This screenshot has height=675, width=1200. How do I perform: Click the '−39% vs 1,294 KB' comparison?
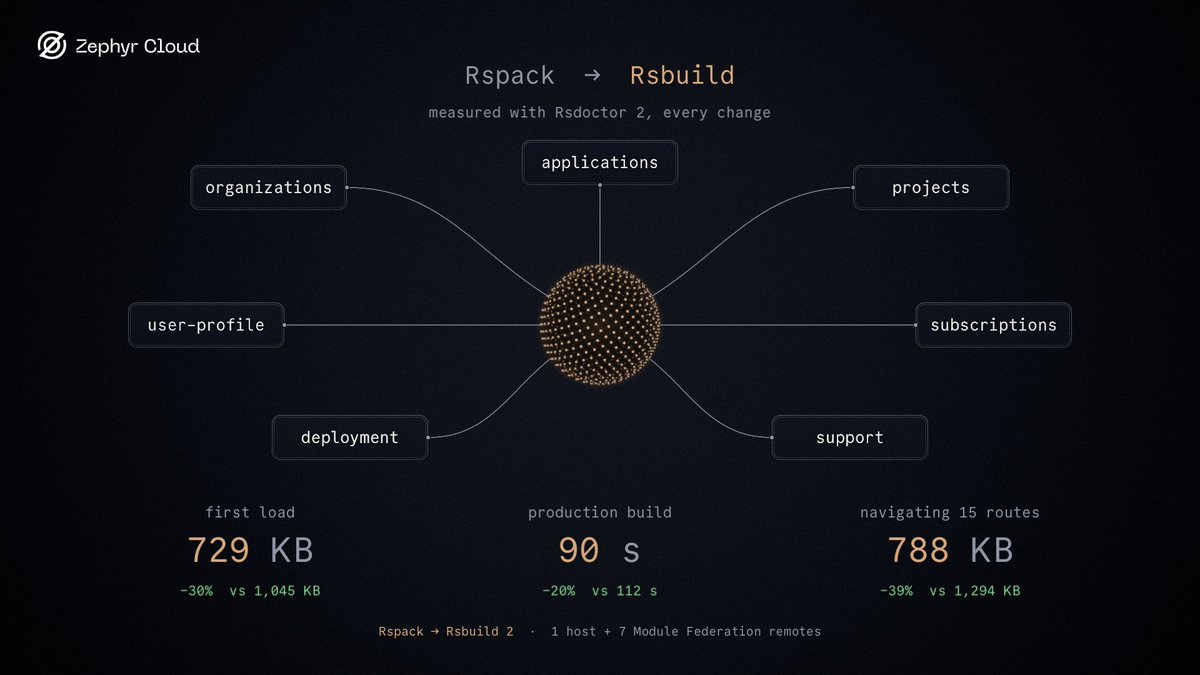click(950, 591)
